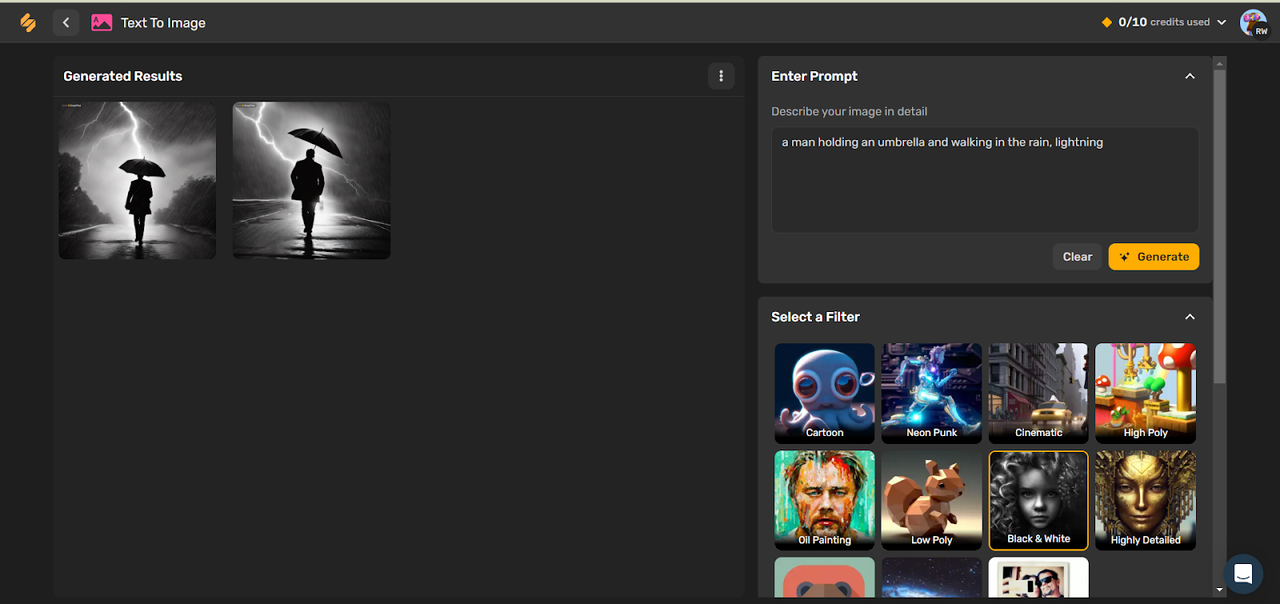Open the RW user profile avatar
The image size is (1280, 604).
tap(1253, 22)
